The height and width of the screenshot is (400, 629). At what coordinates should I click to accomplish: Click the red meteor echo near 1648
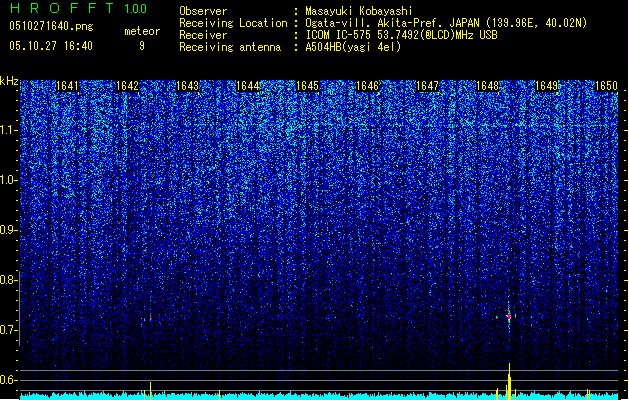(x=509, y=315)
